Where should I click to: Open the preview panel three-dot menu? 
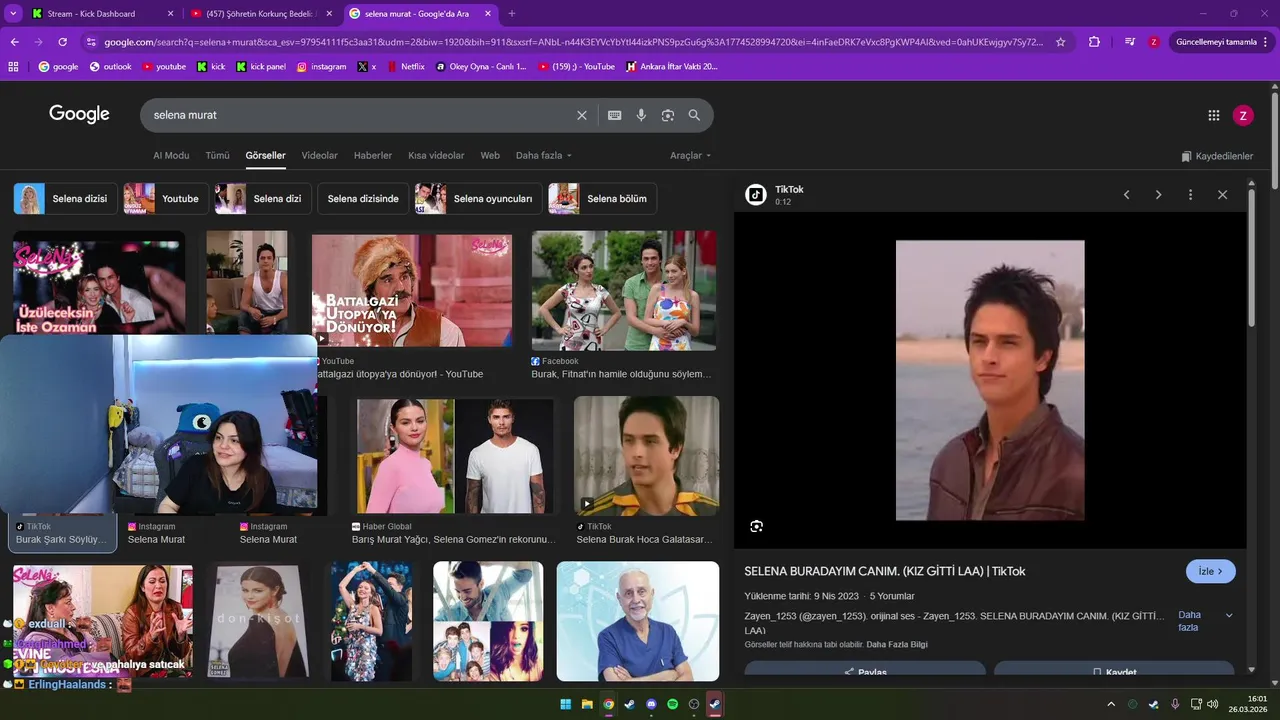pyautogui.click(x=1190, y=195)
